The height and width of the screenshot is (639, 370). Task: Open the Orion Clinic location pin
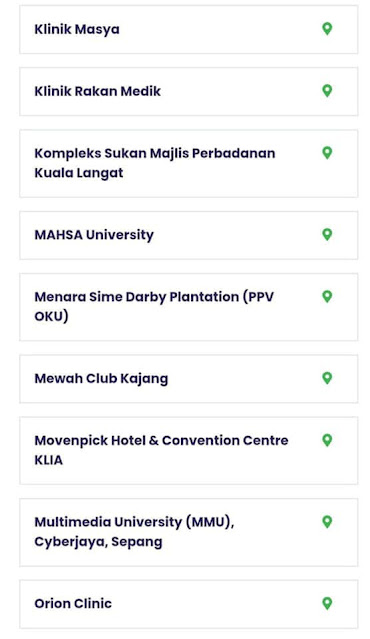point(327,603)
